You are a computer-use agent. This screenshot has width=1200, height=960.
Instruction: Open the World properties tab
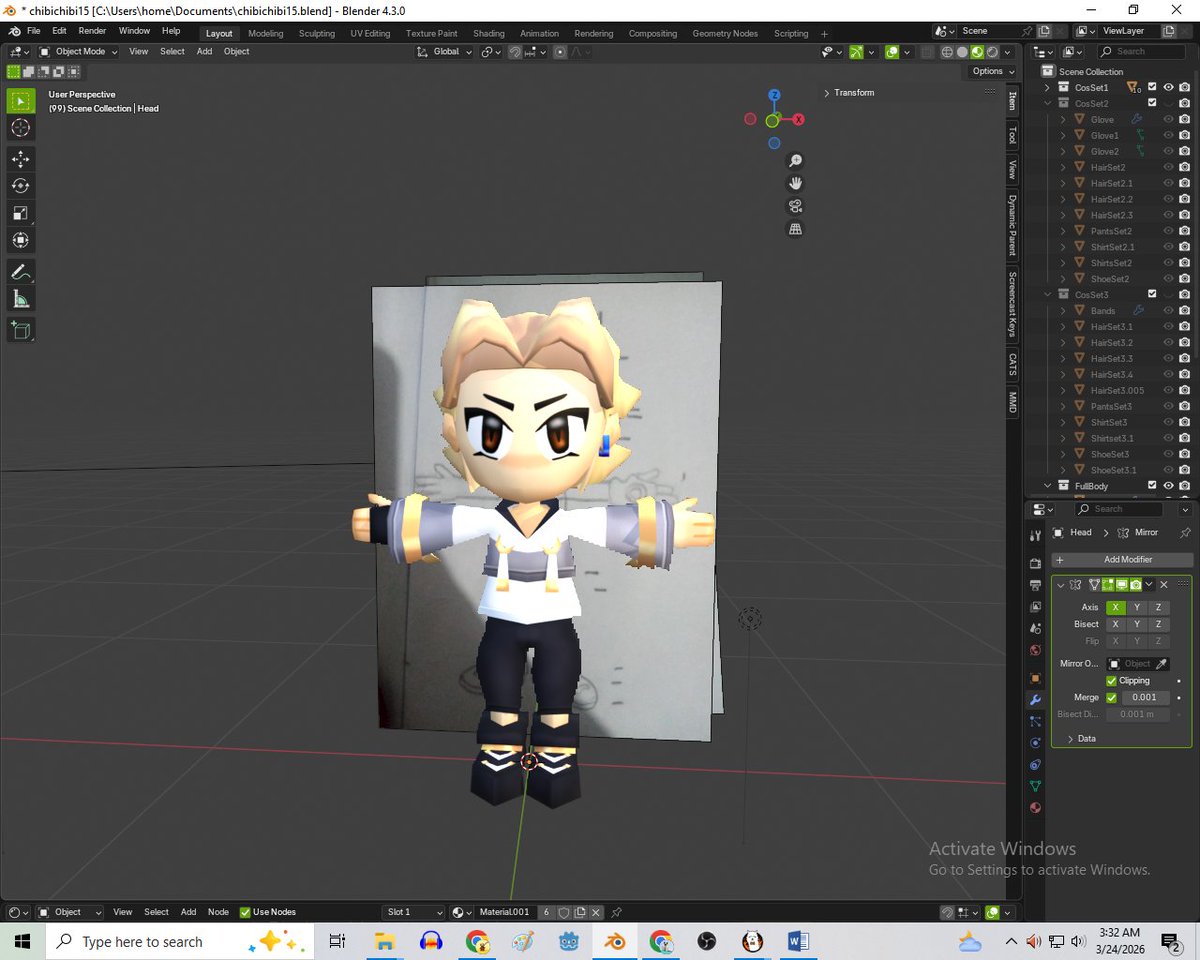1036,650
